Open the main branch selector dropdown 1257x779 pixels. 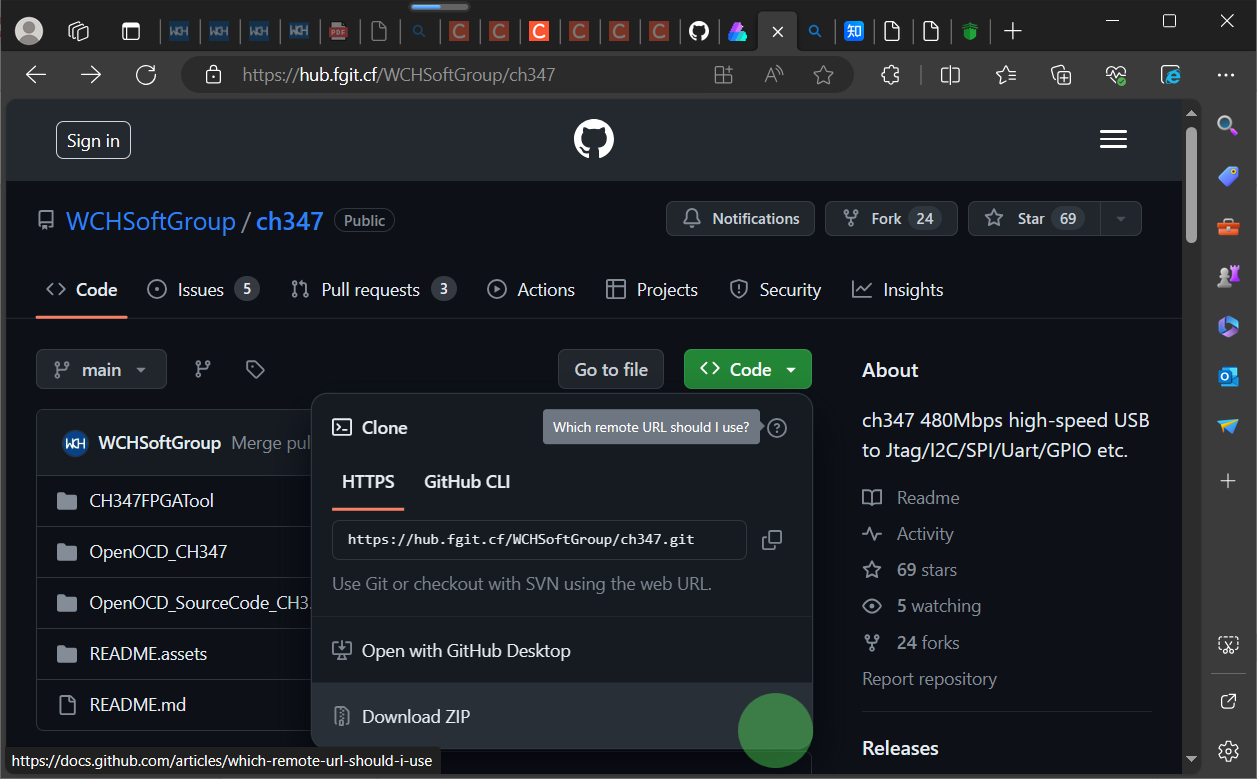point(101,370)
